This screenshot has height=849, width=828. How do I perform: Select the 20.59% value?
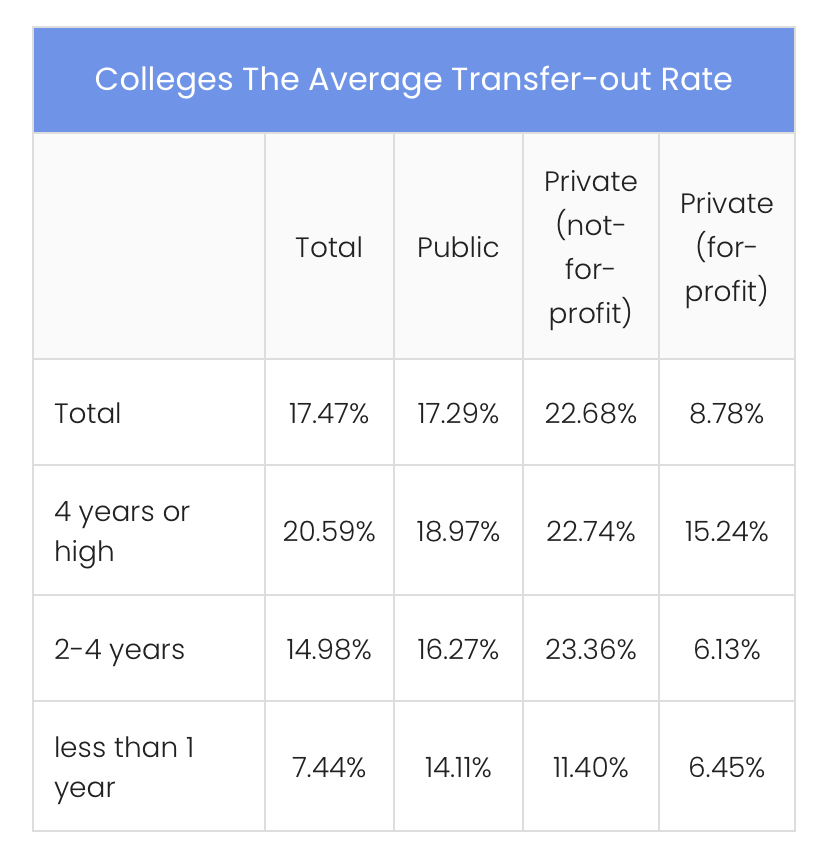pyautogui.click(x=329, y=531)
